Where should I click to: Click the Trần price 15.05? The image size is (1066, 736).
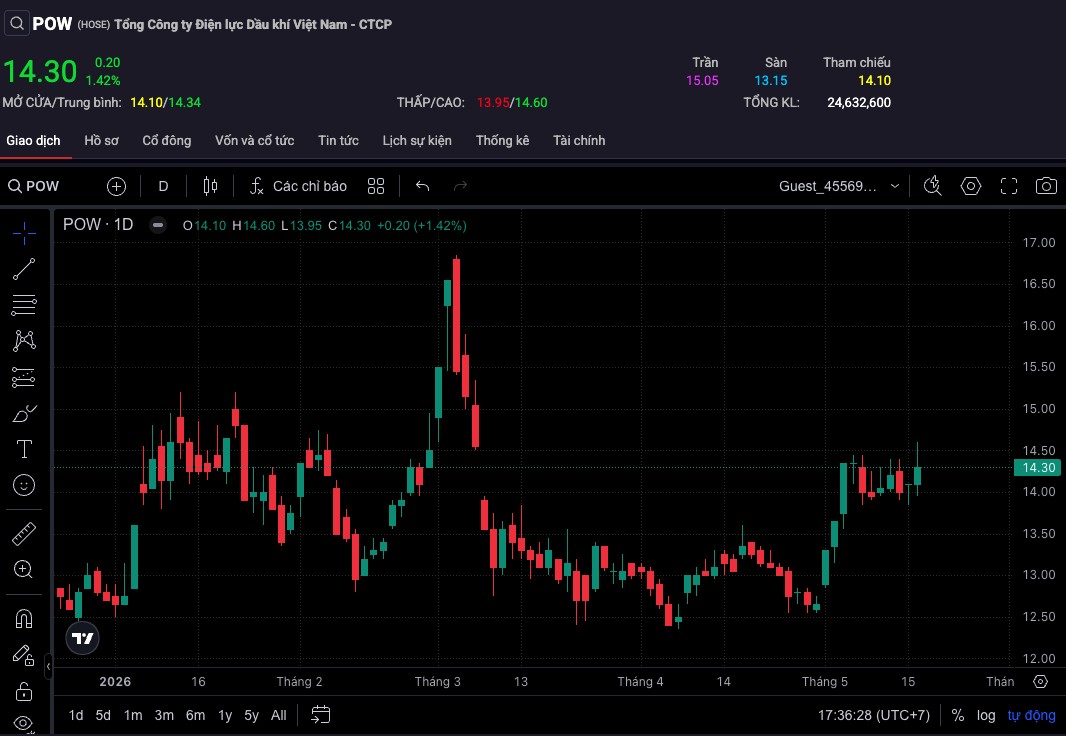[x=702, y=81]
